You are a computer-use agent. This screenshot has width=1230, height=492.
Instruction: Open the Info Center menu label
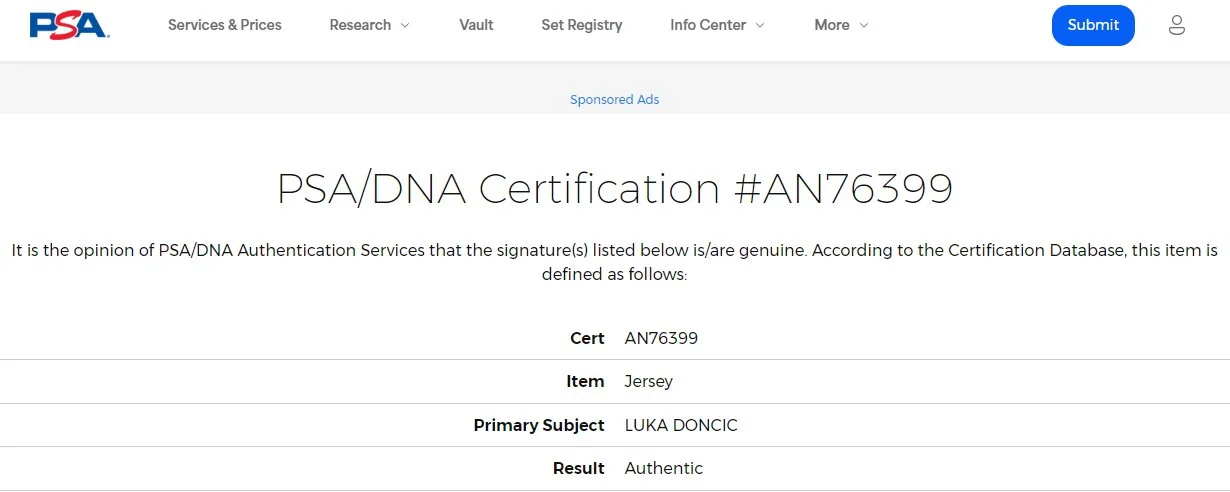(x=708, y=25)
